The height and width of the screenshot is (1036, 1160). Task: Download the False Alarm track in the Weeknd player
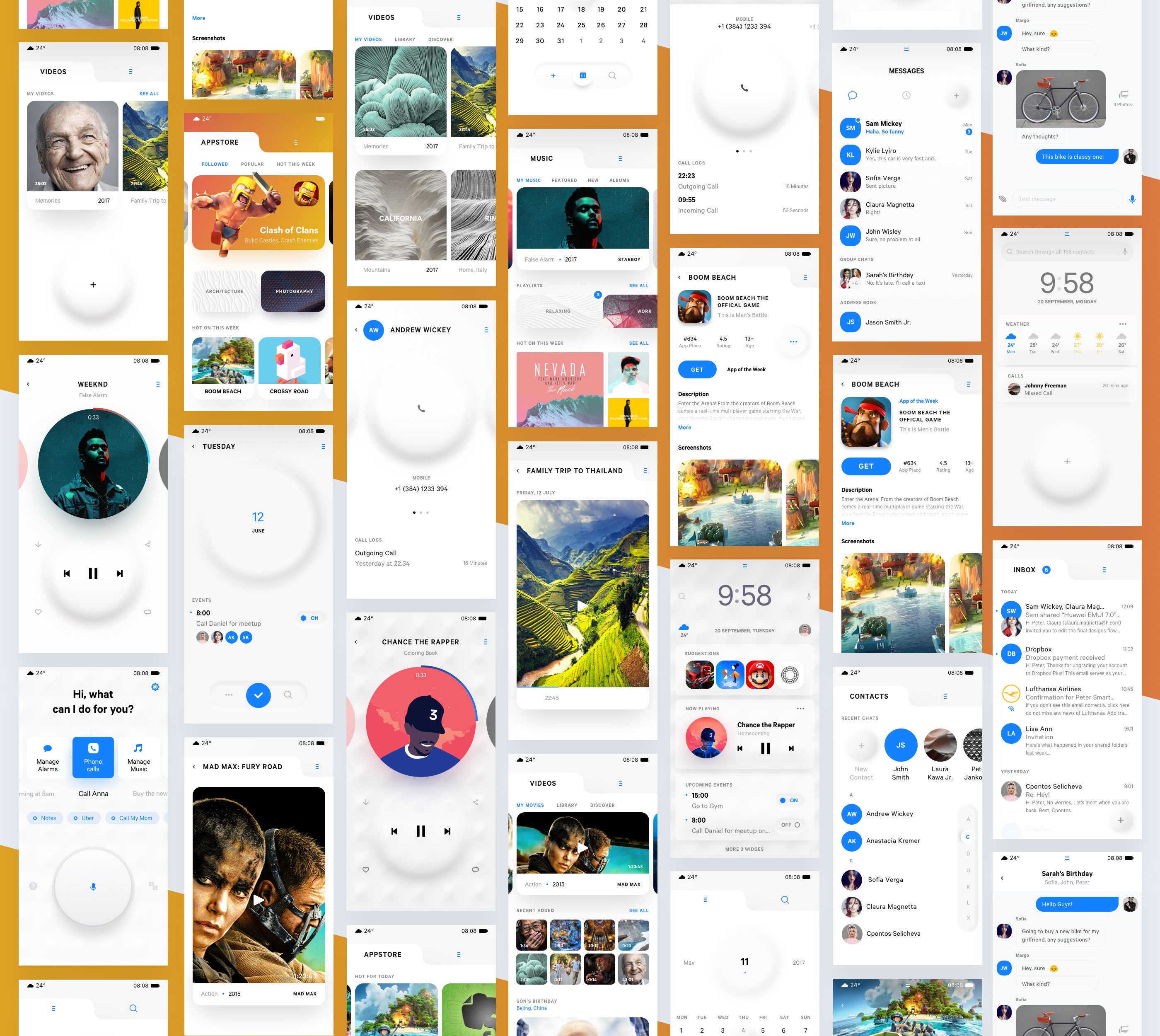pos(38,545)
